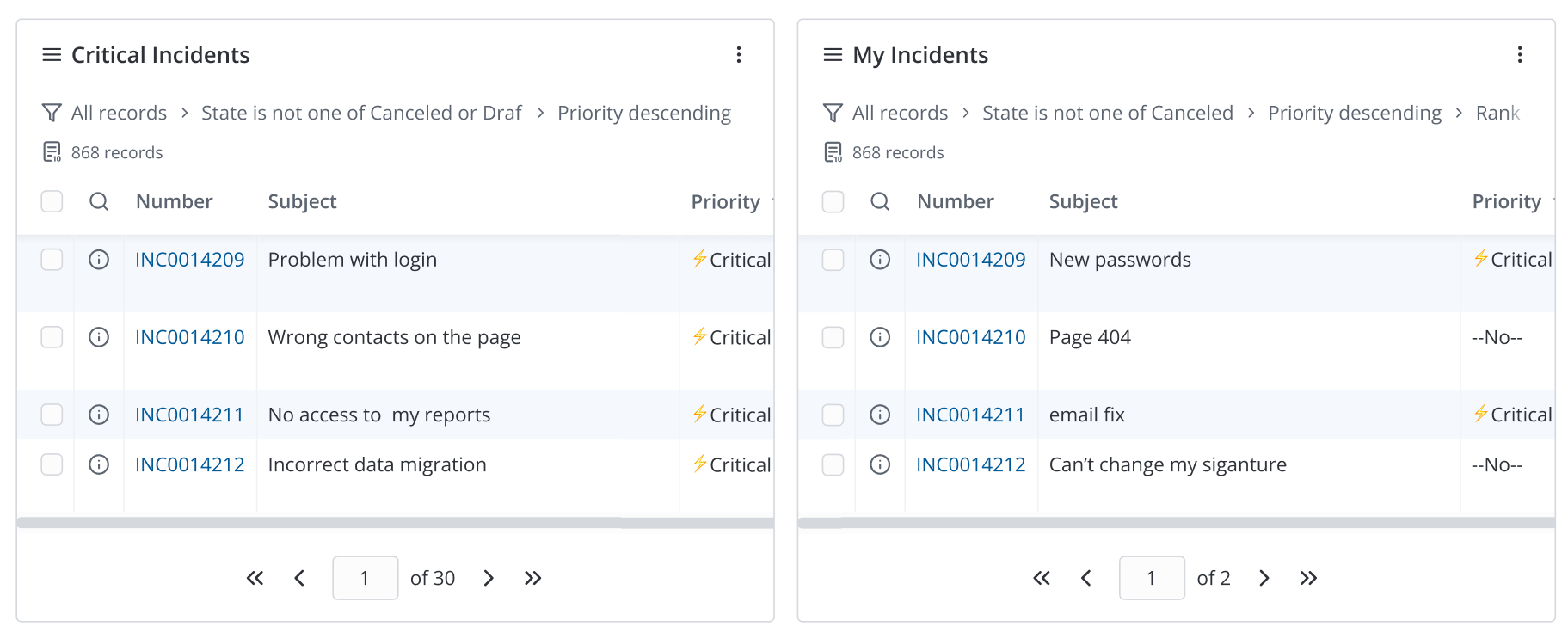
Task: Check the box for New passwords row
Action: [x=833, y=260]
